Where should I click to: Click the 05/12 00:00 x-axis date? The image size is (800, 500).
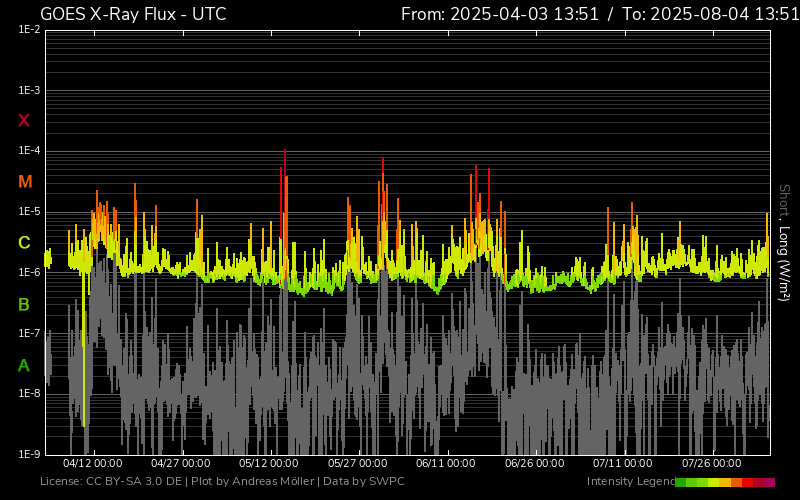[269, 464]
